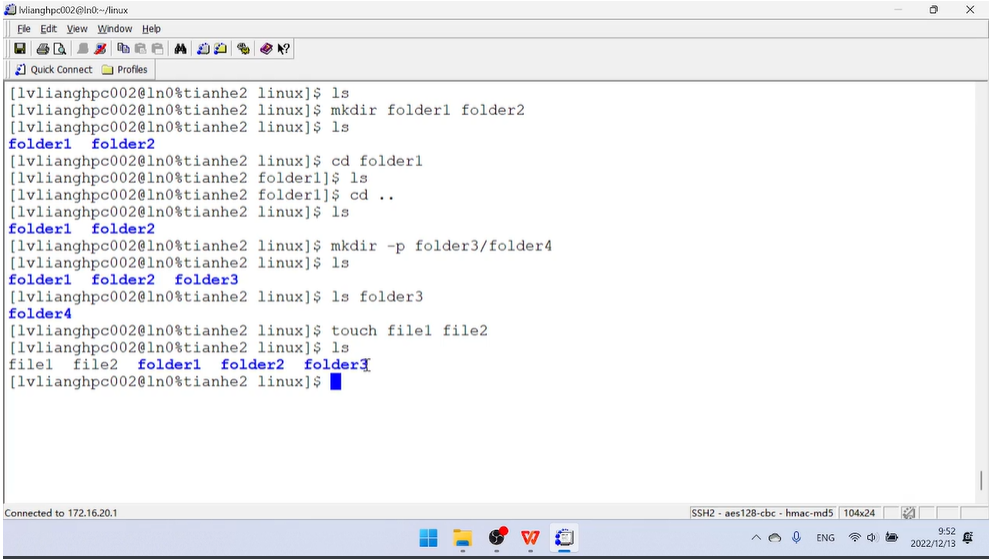The width and height of the screenshot is (992, 559).
Task: Open Print Preview from the toolbar
Action: [x=59, y=49]
